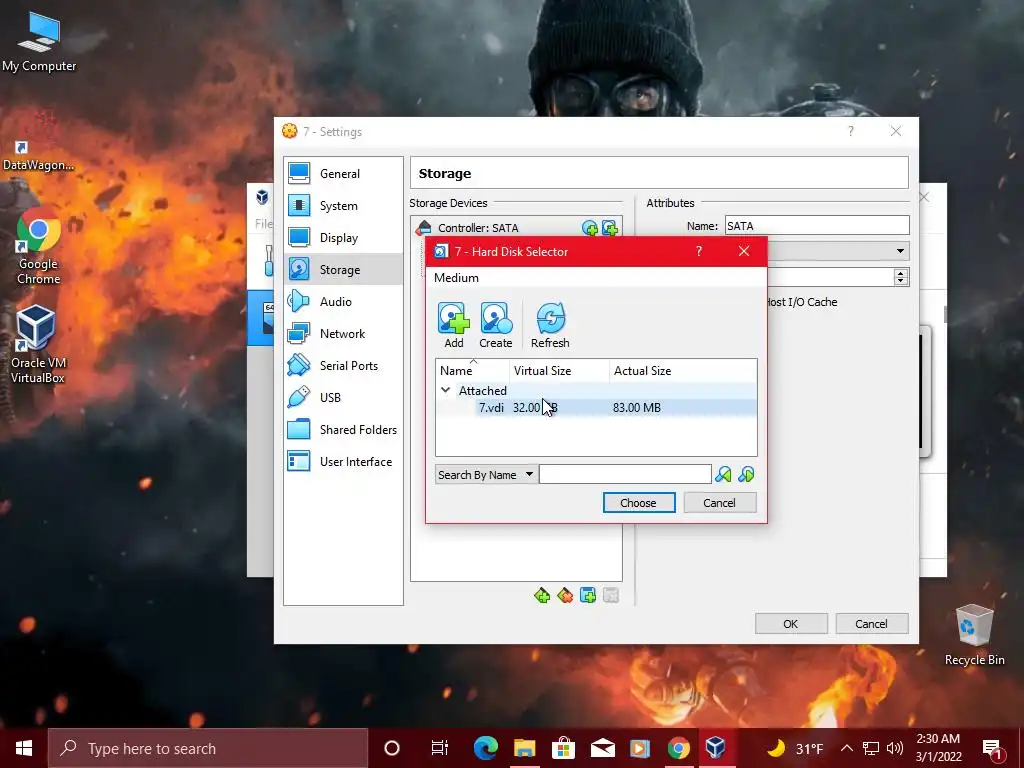The width and height of the screenshot is (1024, 768).
Task: Cancel the Hard Disk Selector dialog
Action: click(x=720, y=503)
